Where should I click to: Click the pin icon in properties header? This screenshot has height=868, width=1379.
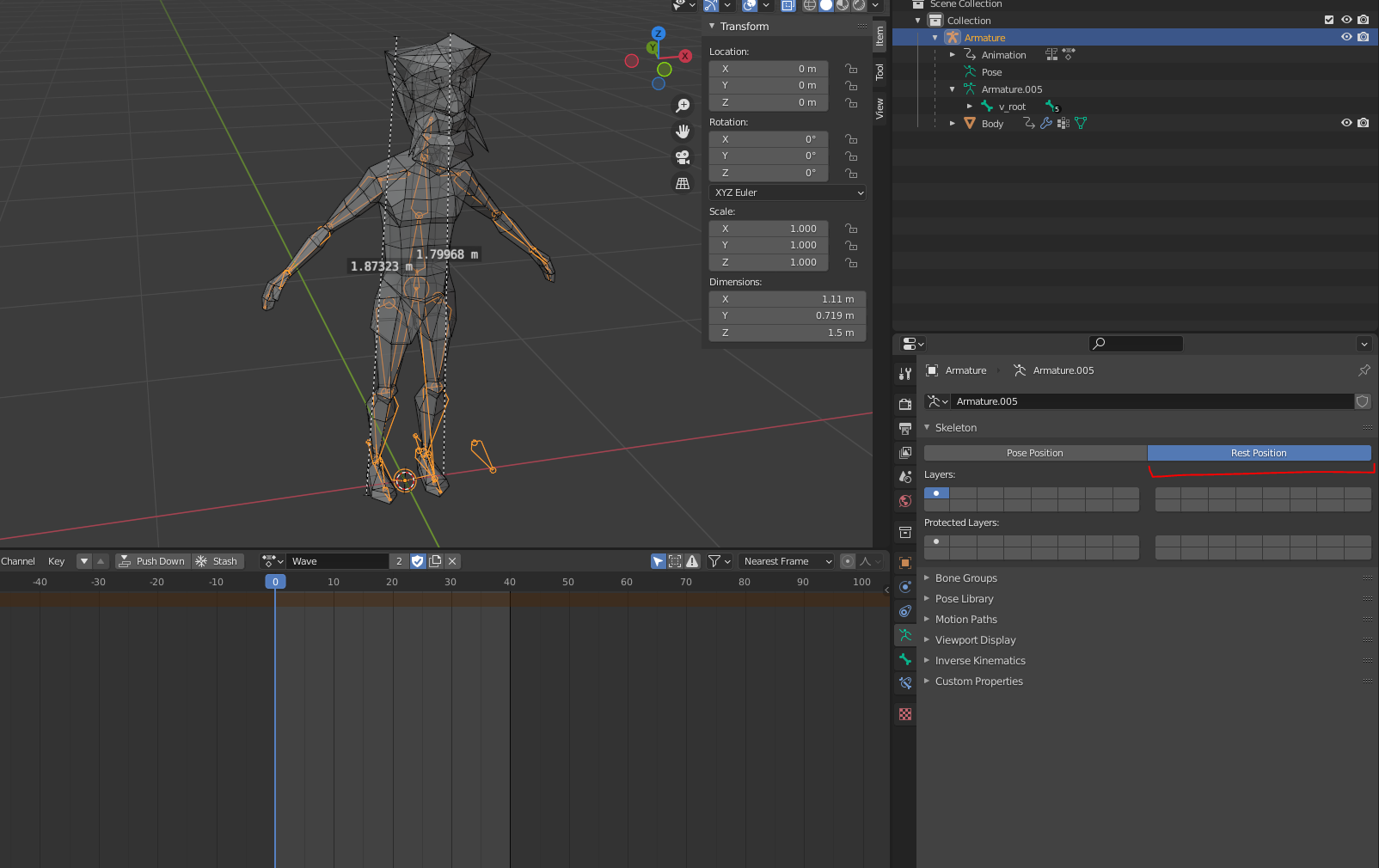pyautogui.click(x=1364, y=370)
